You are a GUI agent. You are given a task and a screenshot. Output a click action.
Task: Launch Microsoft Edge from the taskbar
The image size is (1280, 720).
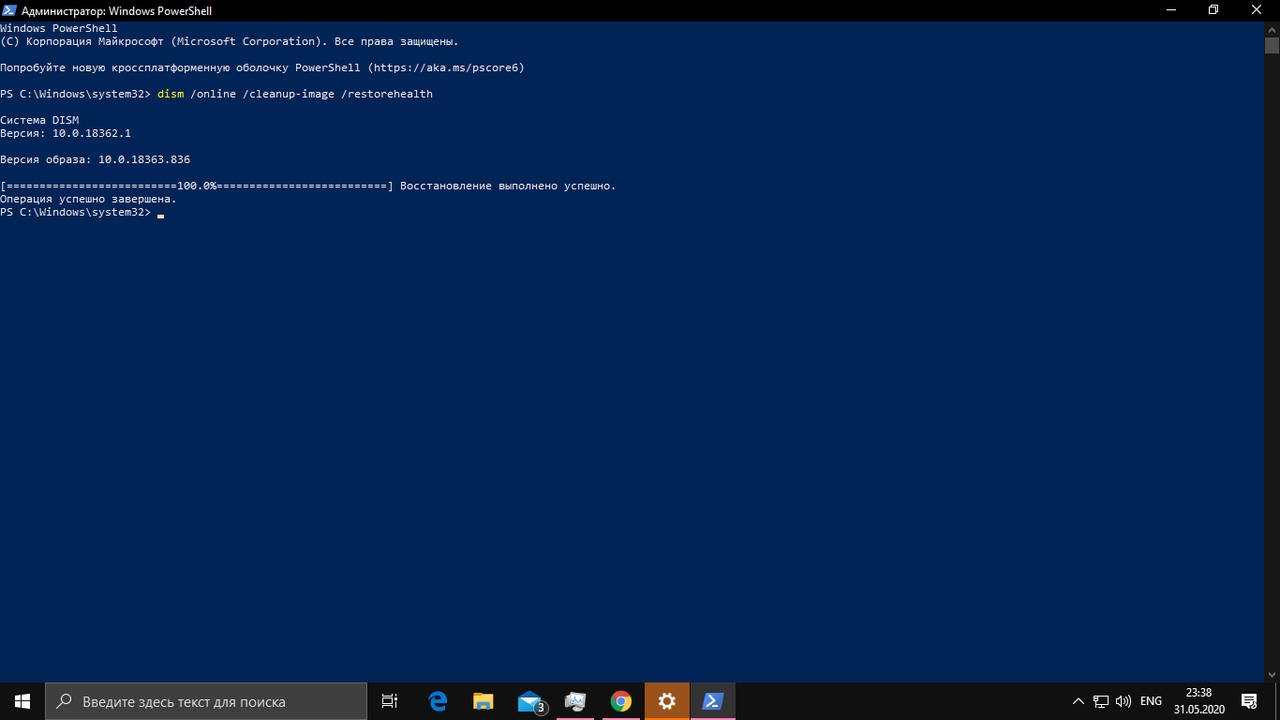point(438,701)
